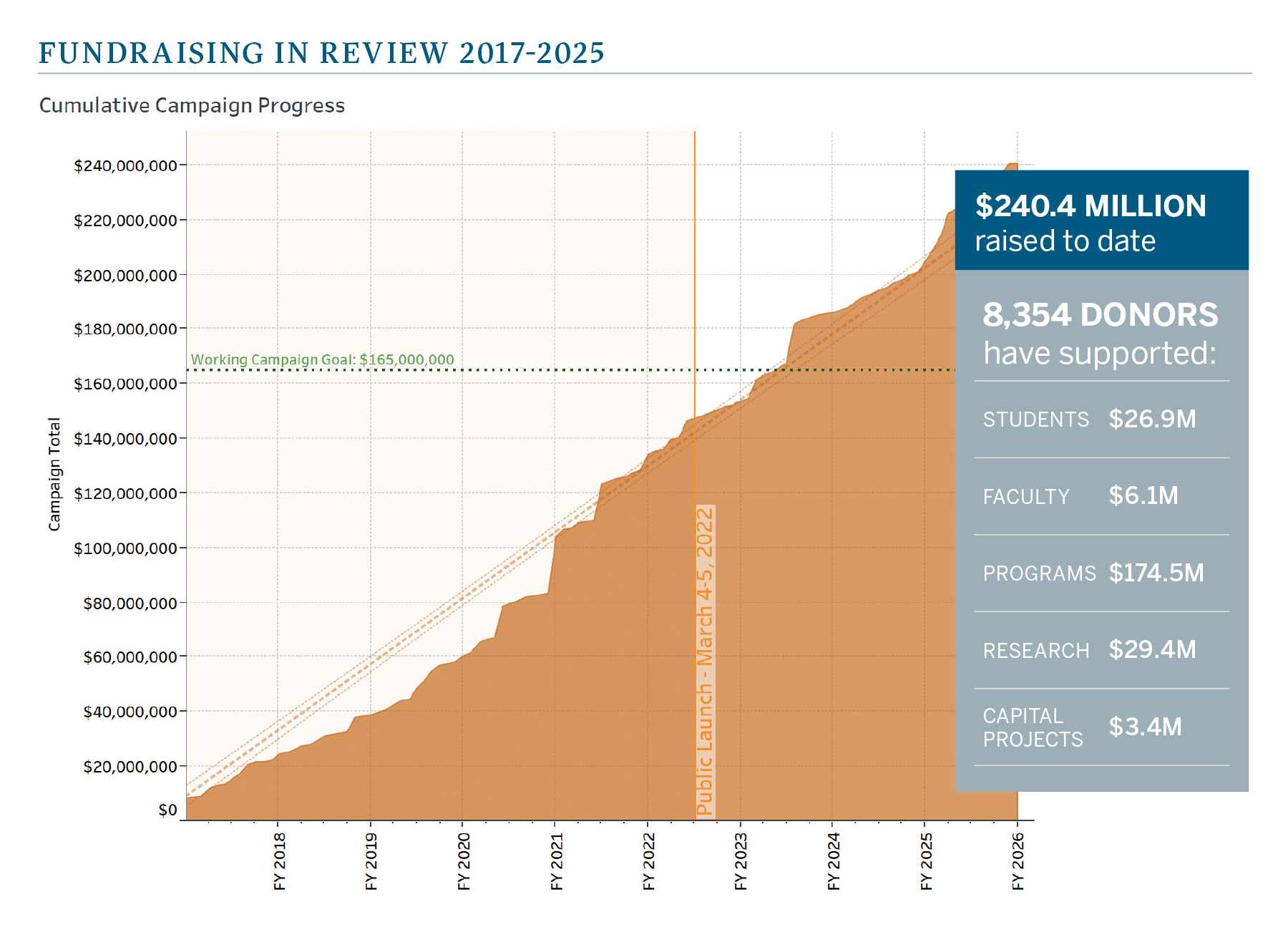Select the $100,000,000 y-axis tick label

pyautogui.click(x=125, y=548)
